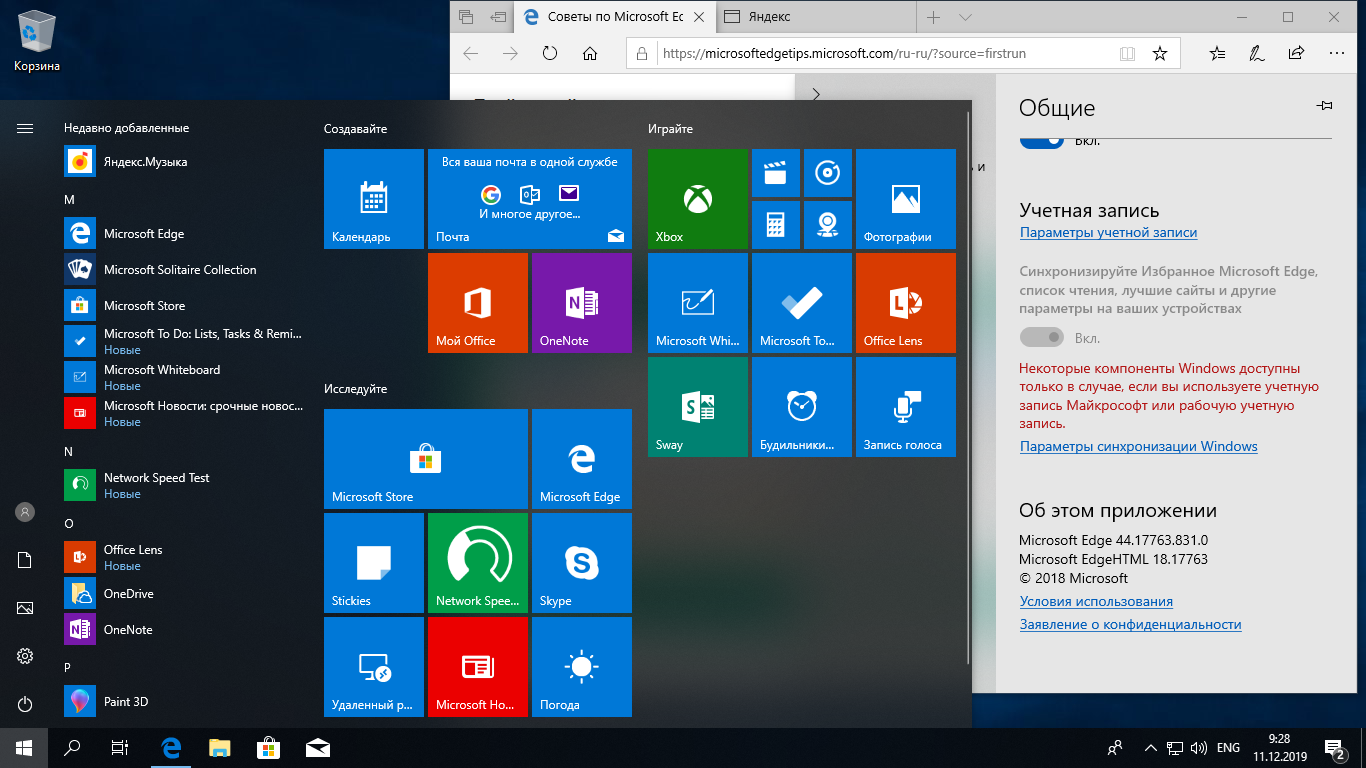Open the Заявление о конфиденциальности link
This screenshot has width=1366, height=768.
click(x=1130, y=624)
